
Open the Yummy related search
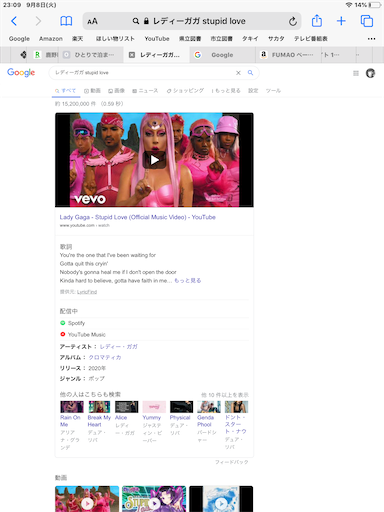pyautogui.click(x=154, y=422)
